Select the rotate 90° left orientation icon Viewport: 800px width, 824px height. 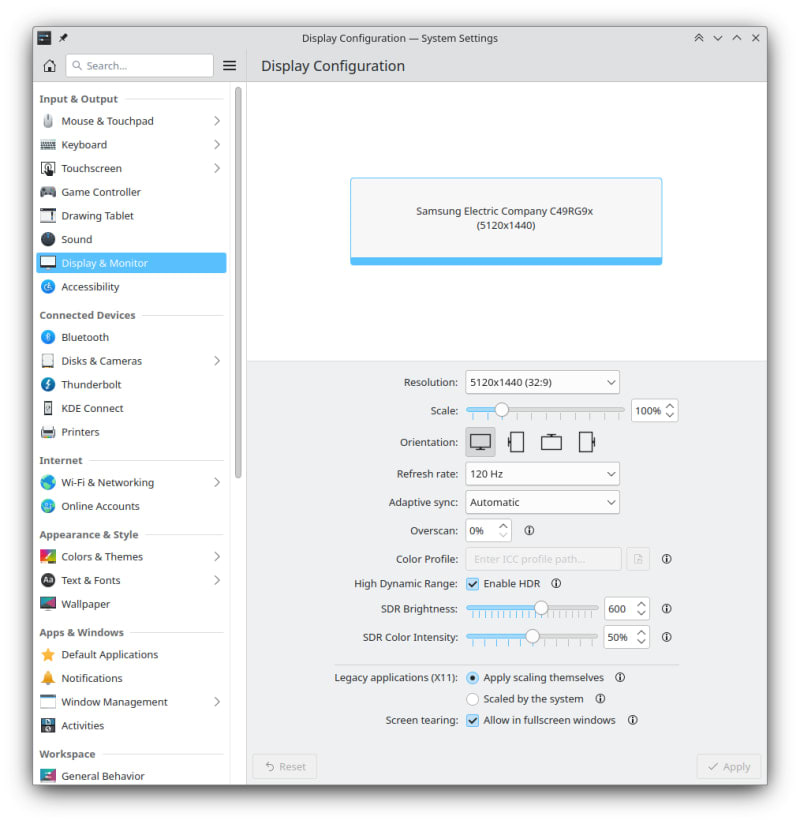pos(516,442)
